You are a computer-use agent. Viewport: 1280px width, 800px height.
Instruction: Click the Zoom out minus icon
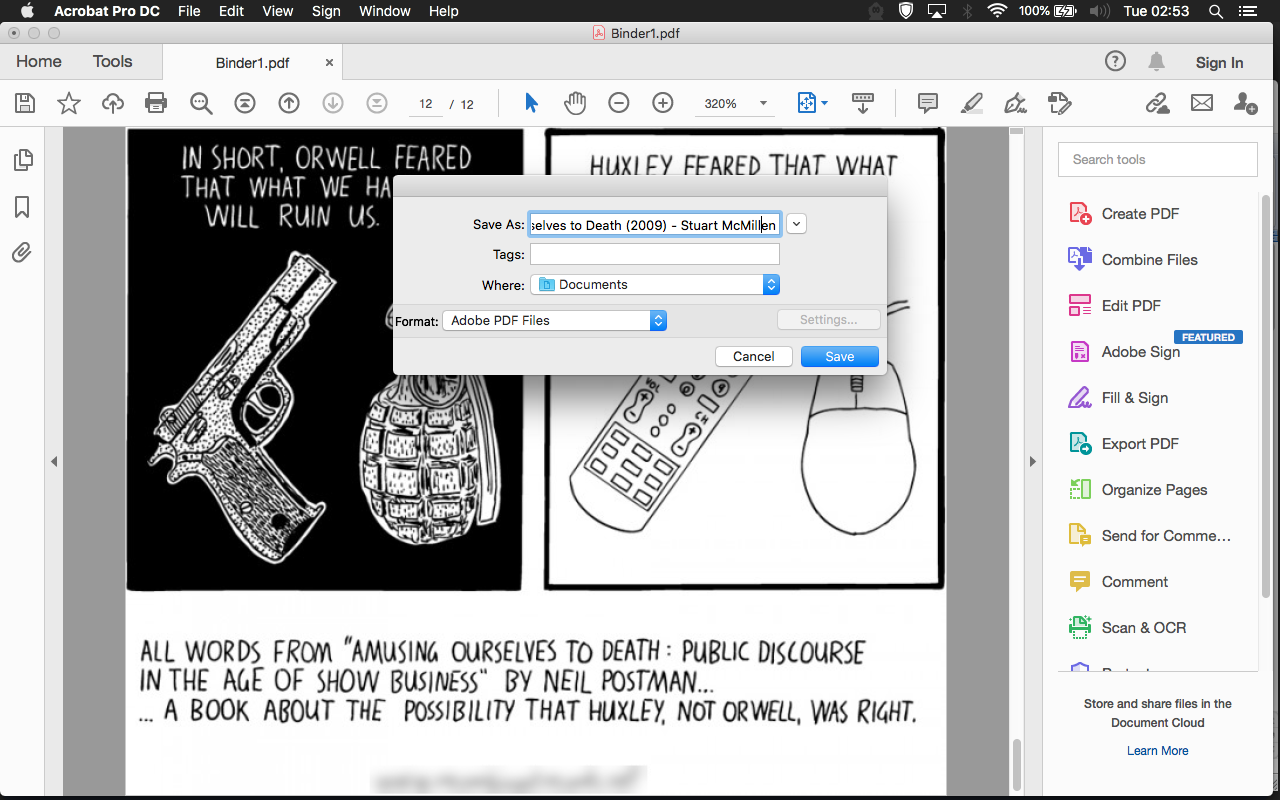click(x=619, y=103)
